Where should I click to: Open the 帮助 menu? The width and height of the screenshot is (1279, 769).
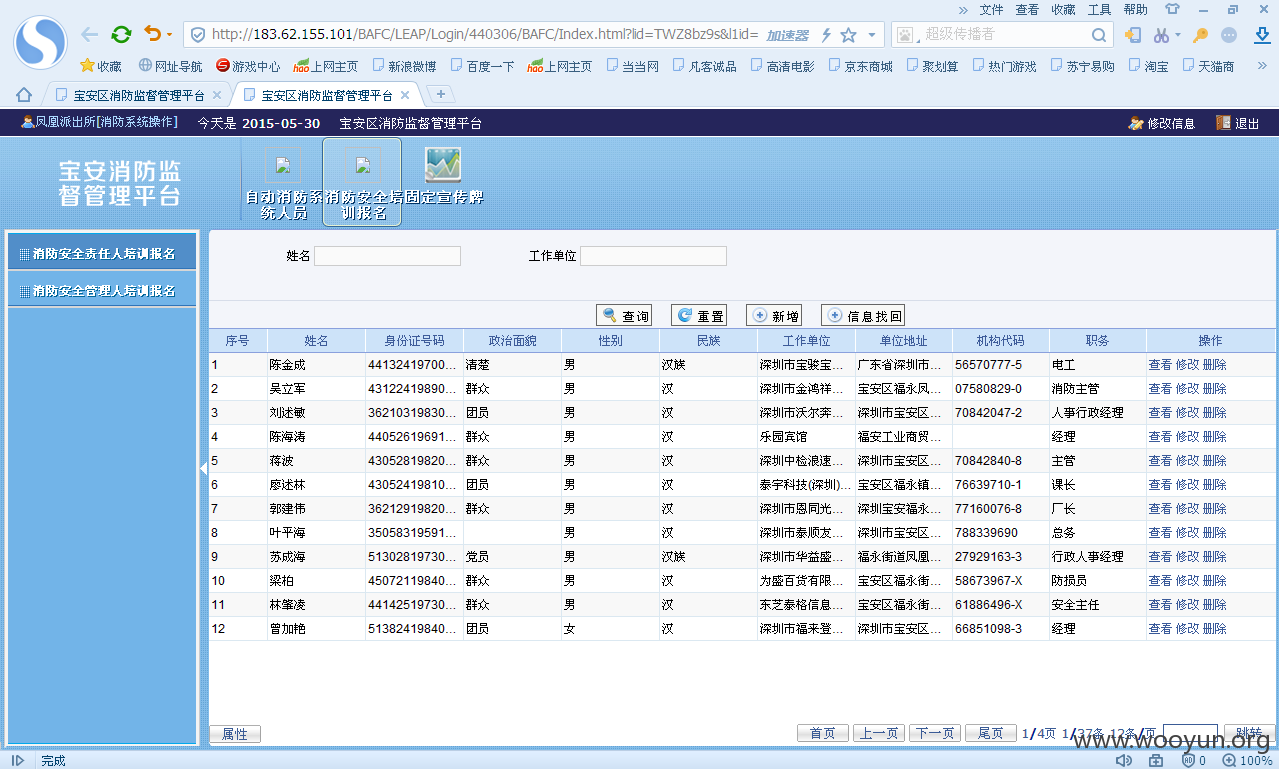[x=1135, y=9]
